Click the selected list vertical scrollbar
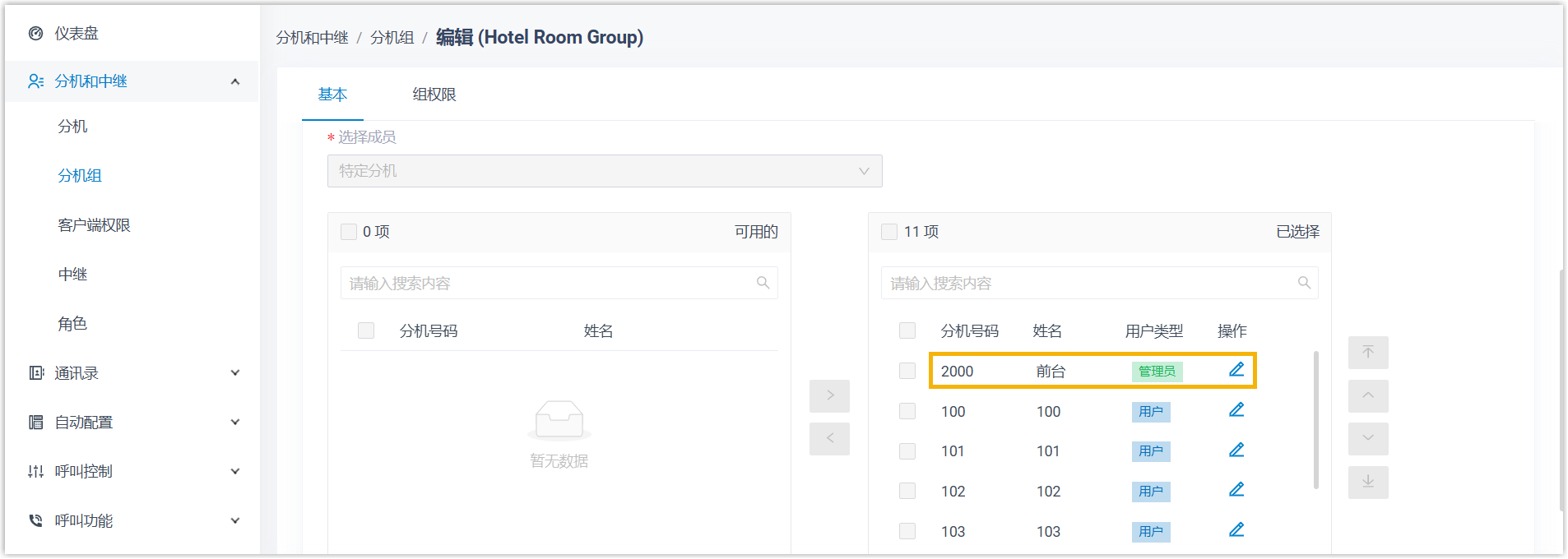 pos(1316,419)
